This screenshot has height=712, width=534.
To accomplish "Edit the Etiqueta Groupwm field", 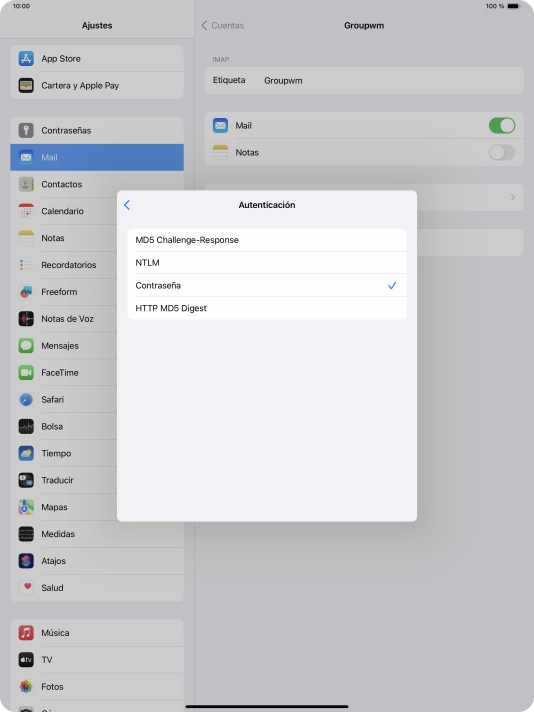I will [364, 81].
